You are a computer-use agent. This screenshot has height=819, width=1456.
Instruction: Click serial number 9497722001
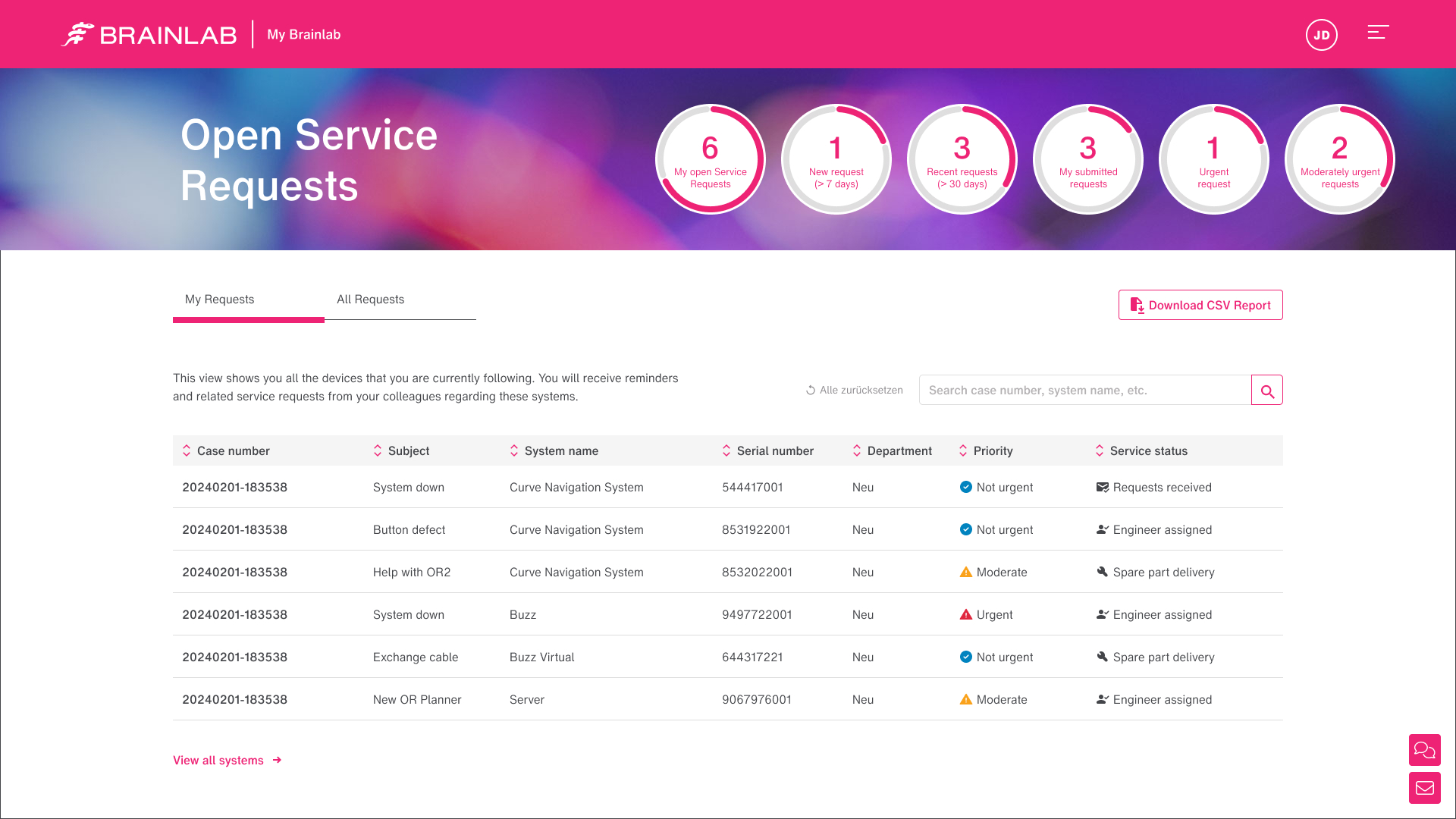(757, 615)
